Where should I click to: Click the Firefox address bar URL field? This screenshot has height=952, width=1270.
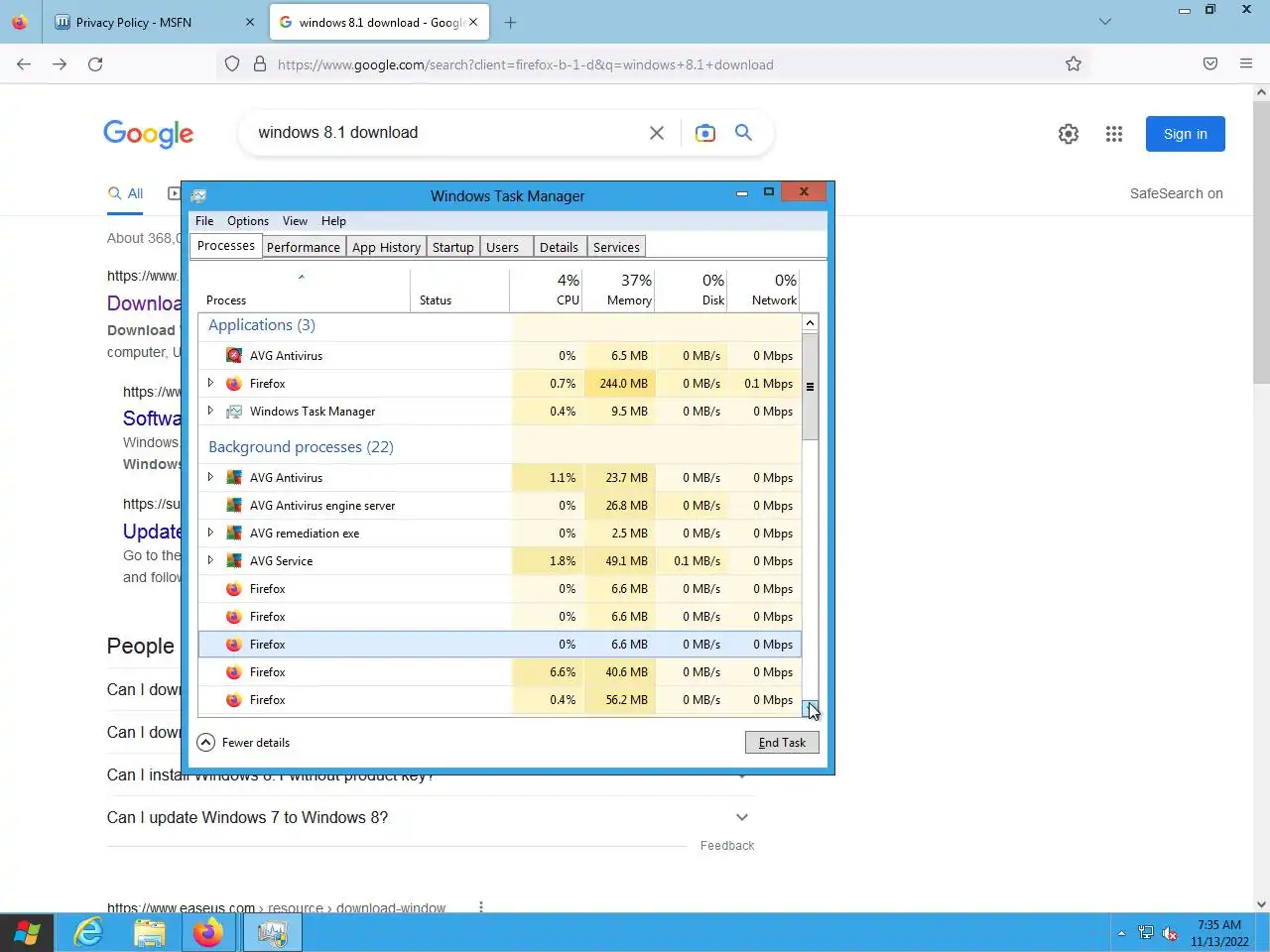[x=655, y=64]
